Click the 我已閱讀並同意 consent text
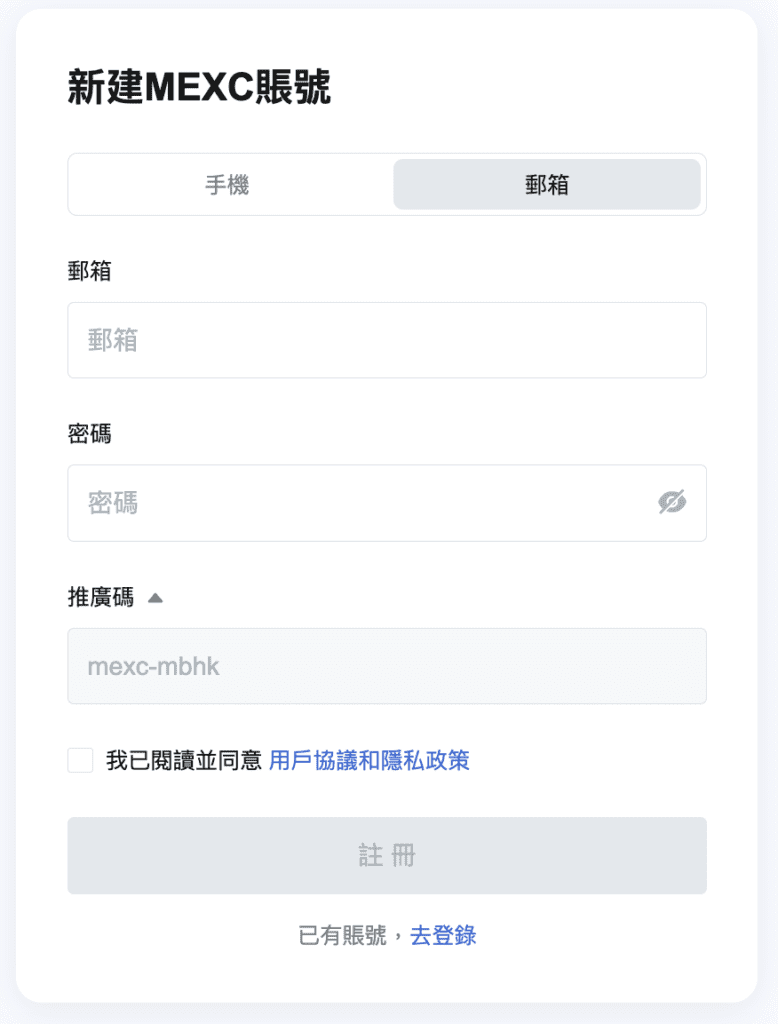This screenshot has height=1024, width=778. click(x=184, y=760)
